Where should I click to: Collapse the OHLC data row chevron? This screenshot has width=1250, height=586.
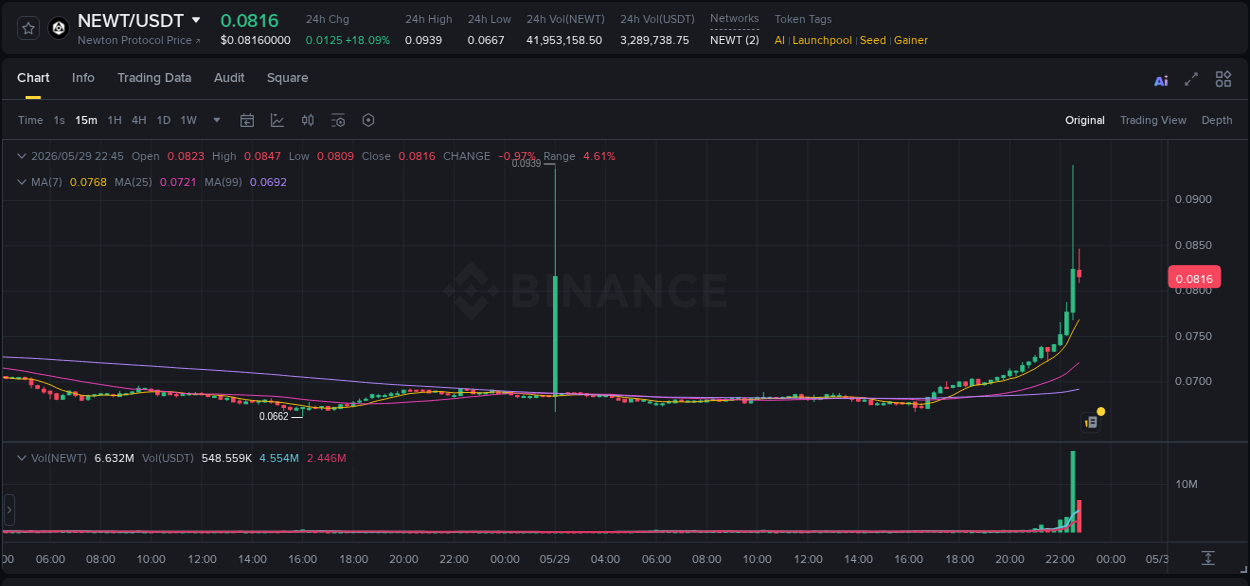point(22,156)
